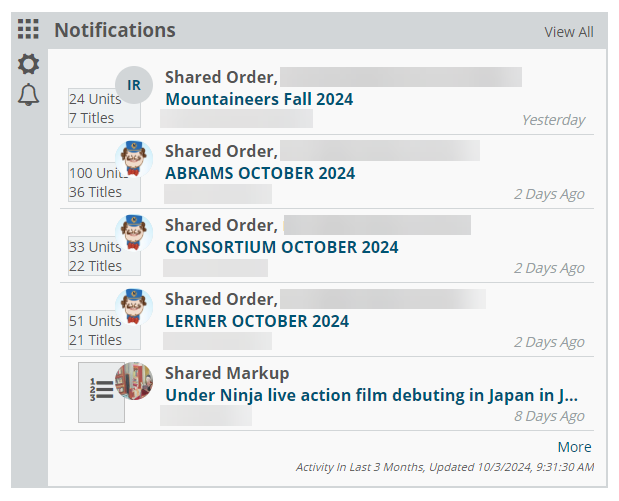Click the 24 Units 7 Titles box
The image size is (619, 501).
pos(104,108)
